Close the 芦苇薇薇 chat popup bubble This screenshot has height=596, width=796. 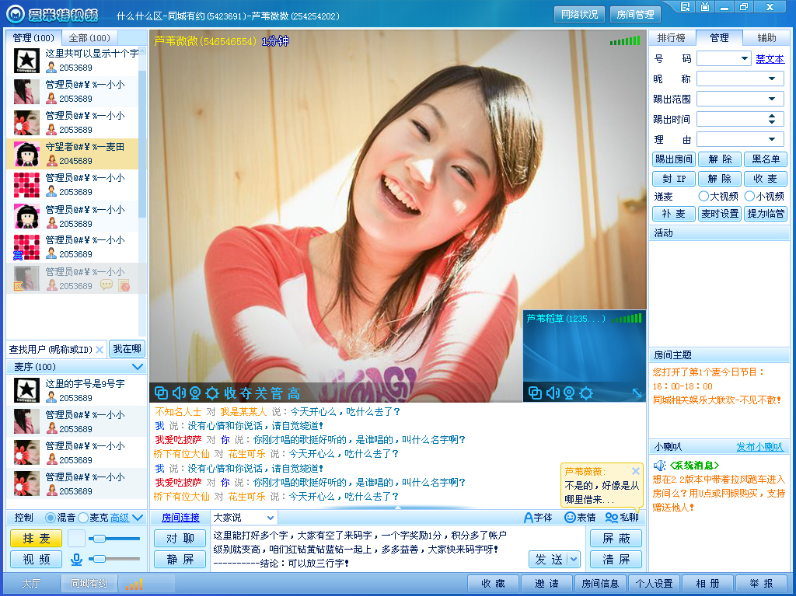[x=635, y=471]
